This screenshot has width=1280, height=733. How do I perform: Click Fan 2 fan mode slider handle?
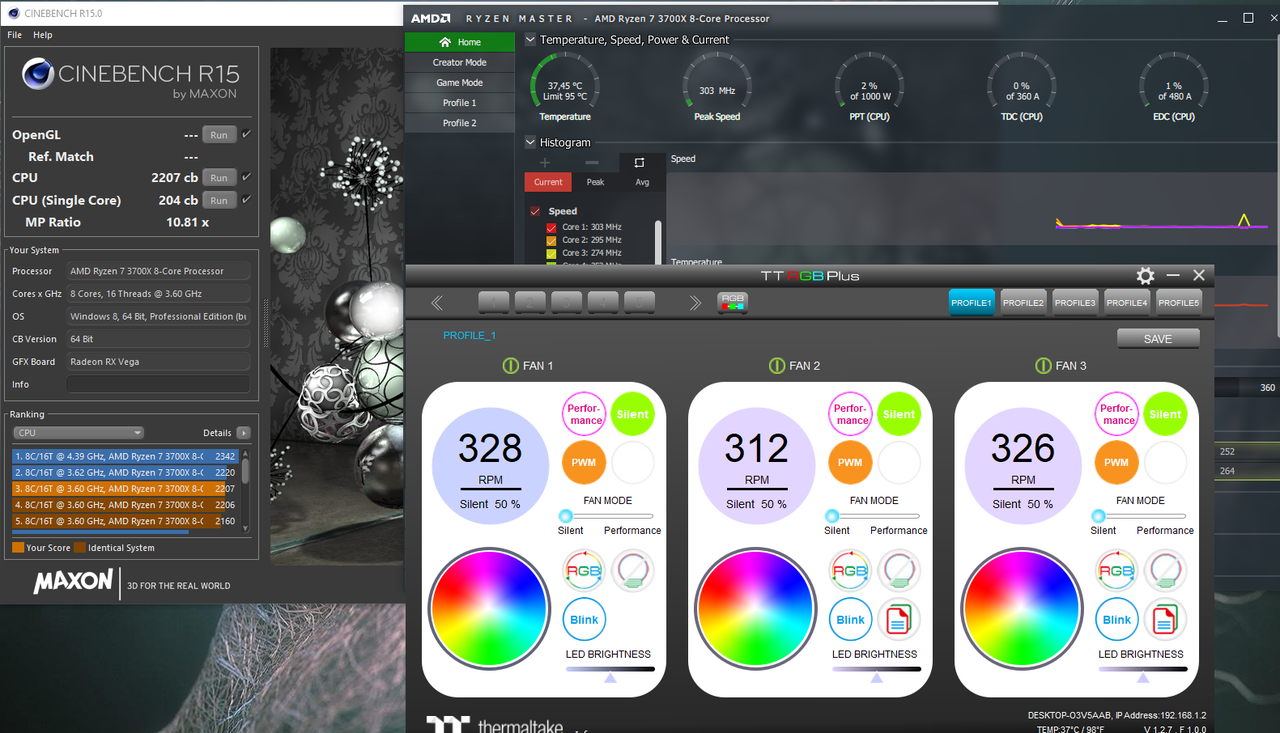(x=832, y=515)
